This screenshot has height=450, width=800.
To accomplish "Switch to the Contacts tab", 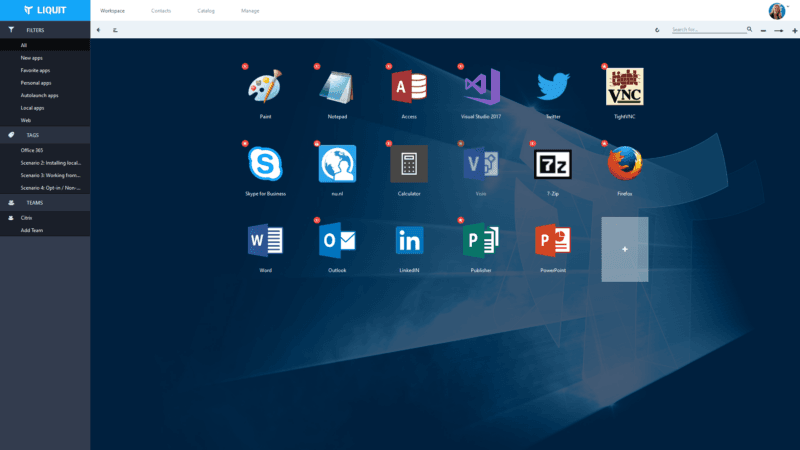I will pyautogui.click(x=161, y=11).
